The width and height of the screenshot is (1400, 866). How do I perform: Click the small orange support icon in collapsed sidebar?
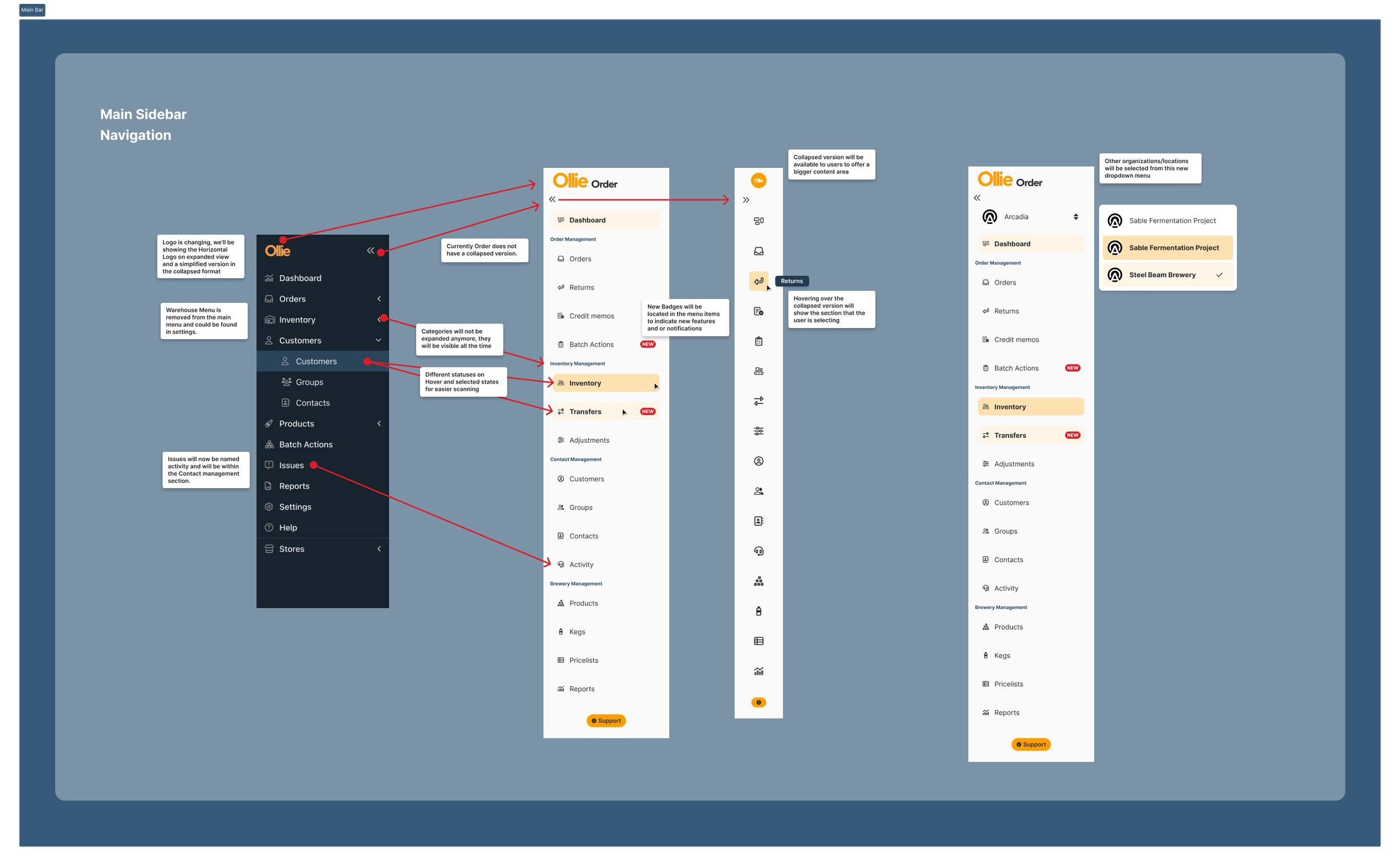(x=758, y=702)
